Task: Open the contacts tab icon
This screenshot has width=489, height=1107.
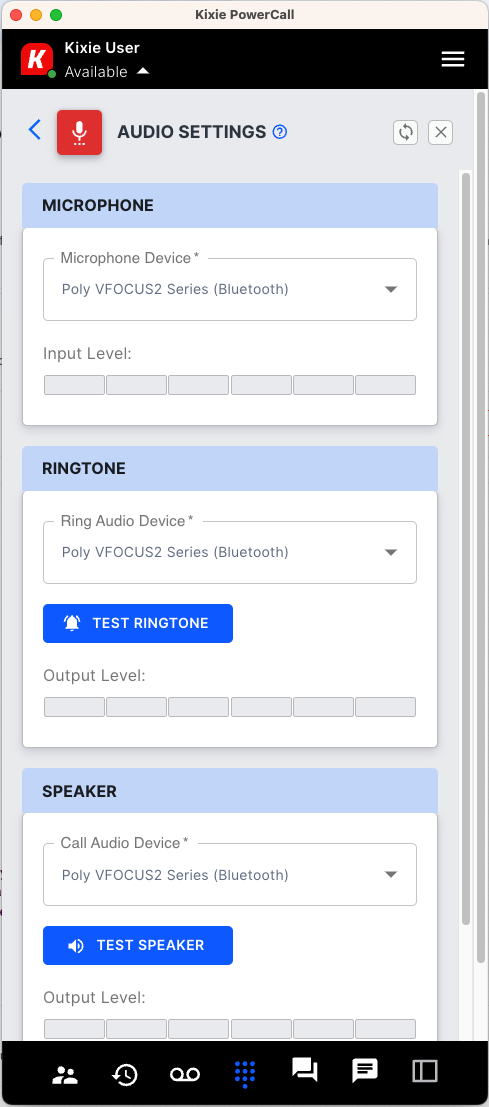Action: (x=66, y=1073)
